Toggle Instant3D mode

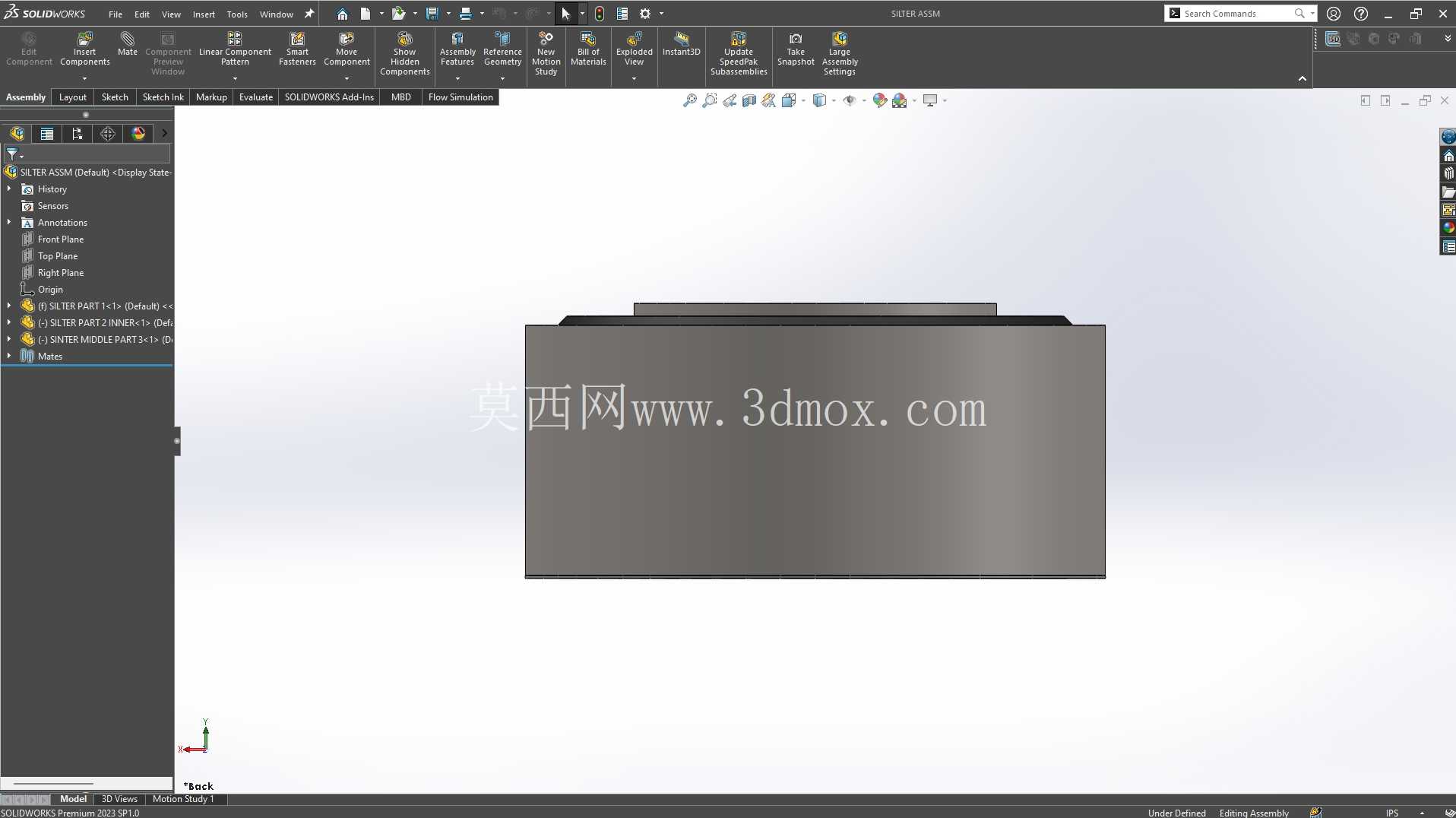click(681, 44)
